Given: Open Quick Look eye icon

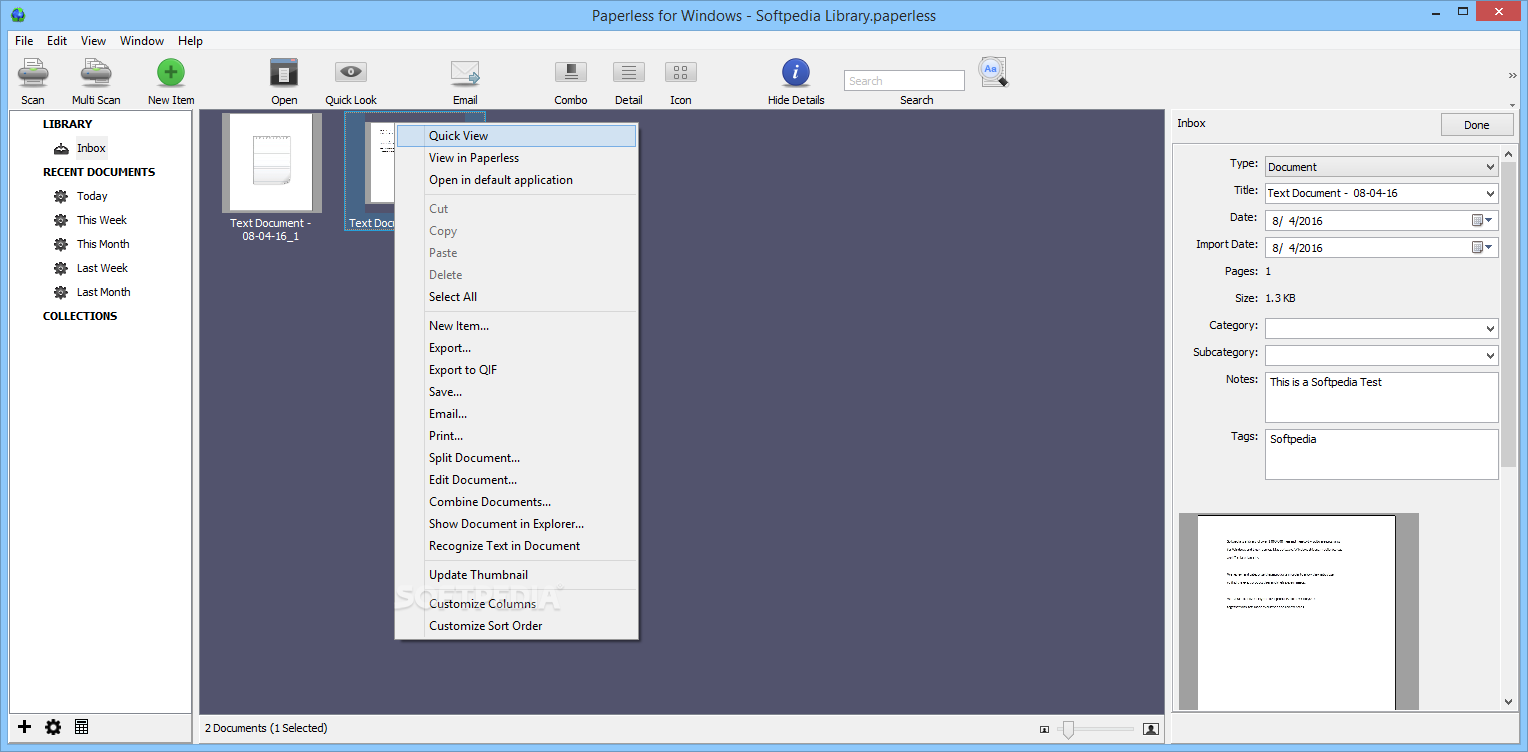Looking at the screenshot, I should pyautogui.click(x=351, y=72).
